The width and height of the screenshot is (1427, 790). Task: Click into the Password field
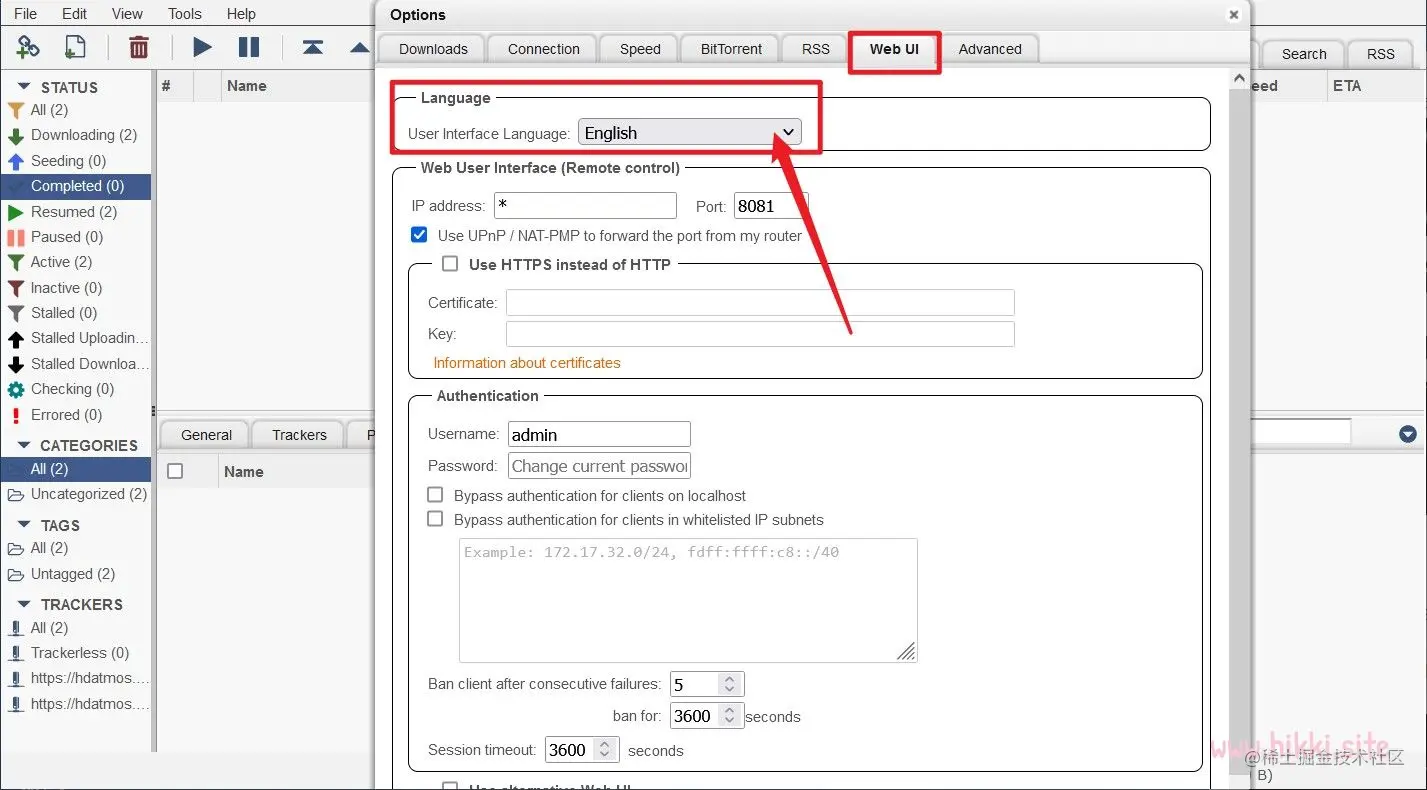[x=599, y=466]
